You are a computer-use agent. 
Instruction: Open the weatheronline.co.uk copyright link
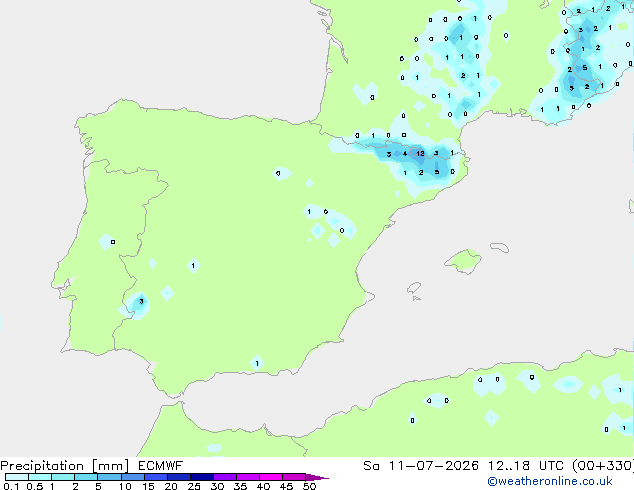pyautogui.click(x=550, y=481)
